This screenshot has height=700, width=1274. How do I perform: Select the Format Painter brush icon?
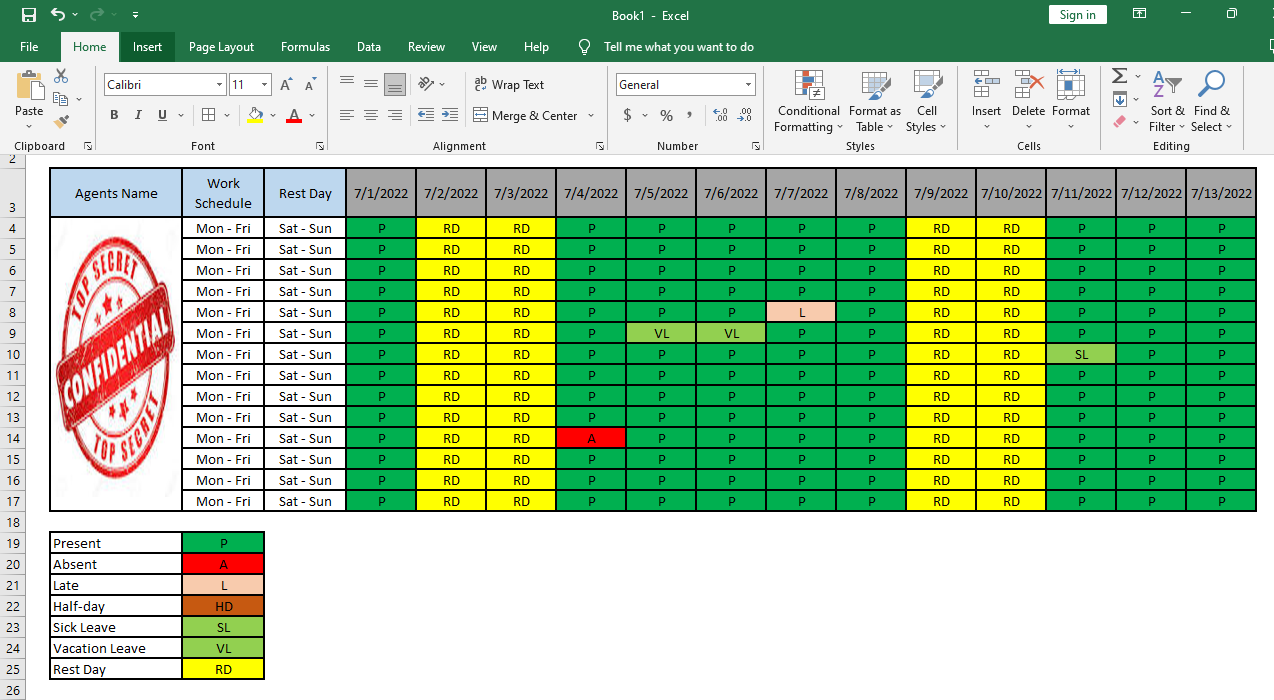coord(61,122)
